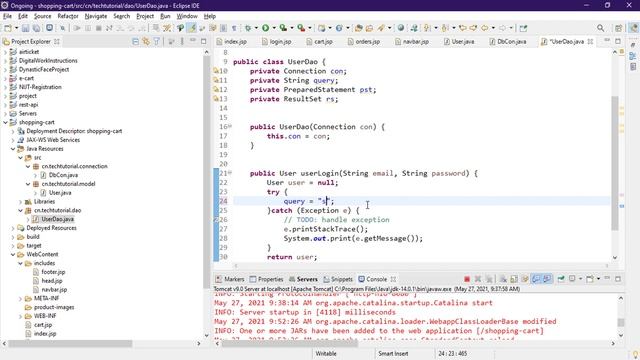The height and width of the screenshot is (360, 640).
Task: Click the Next Annotation icon
Action: (426, 28)
